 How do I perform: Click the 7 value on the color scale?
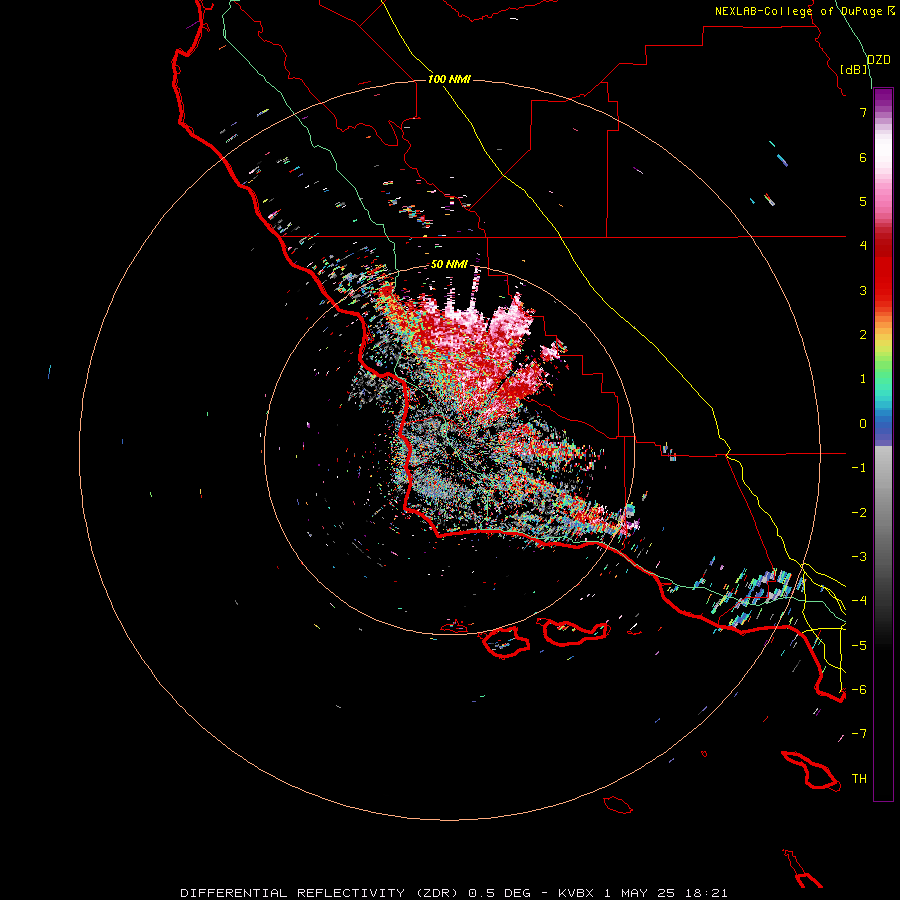coord(863,112)
